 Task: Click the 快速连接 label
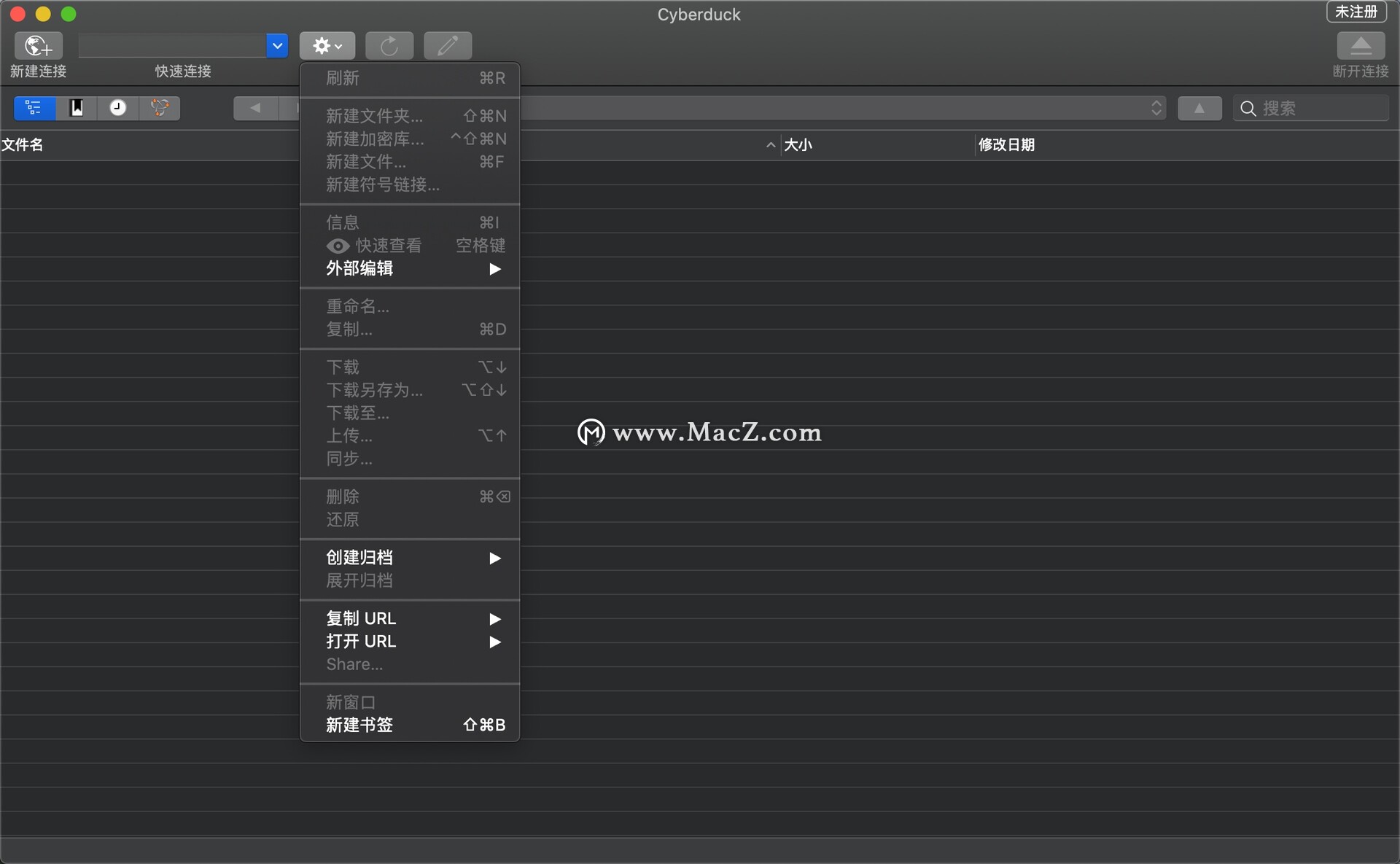click(183, 71)
